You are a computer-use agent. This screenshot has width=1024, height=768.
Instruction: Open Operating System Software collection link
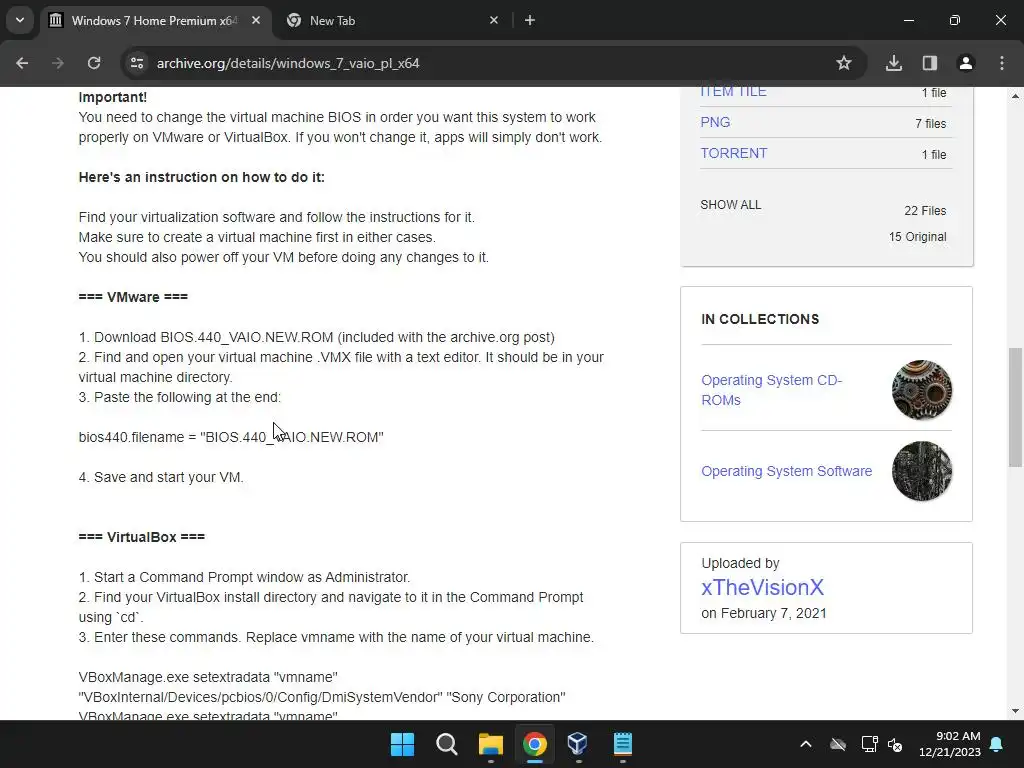point(786,471)
